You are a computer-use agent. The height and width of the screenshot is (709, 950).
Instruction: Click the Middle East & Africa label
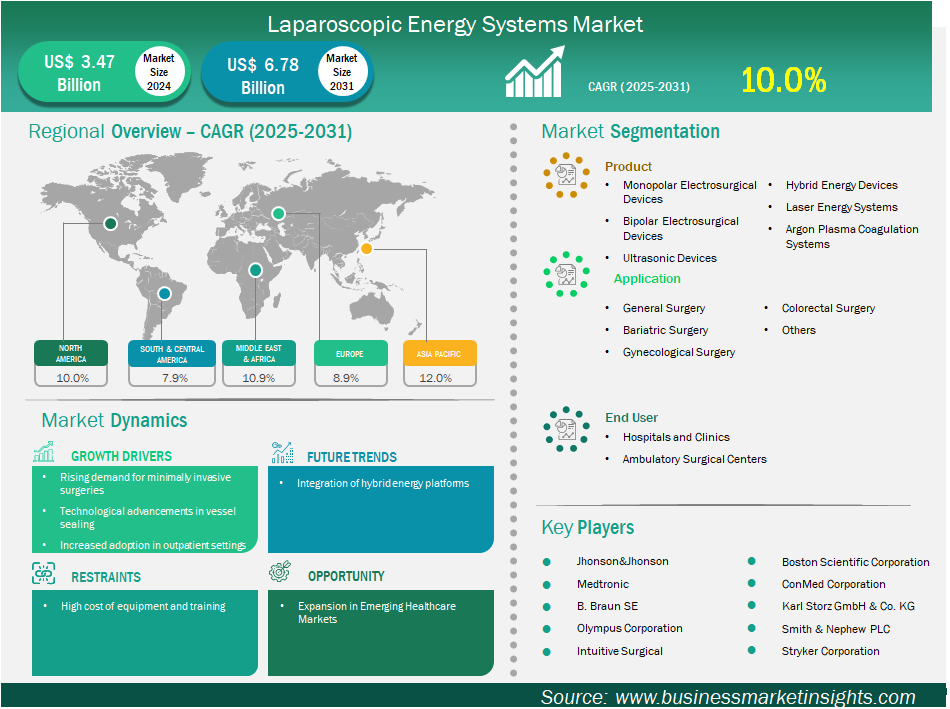(258, 353)
